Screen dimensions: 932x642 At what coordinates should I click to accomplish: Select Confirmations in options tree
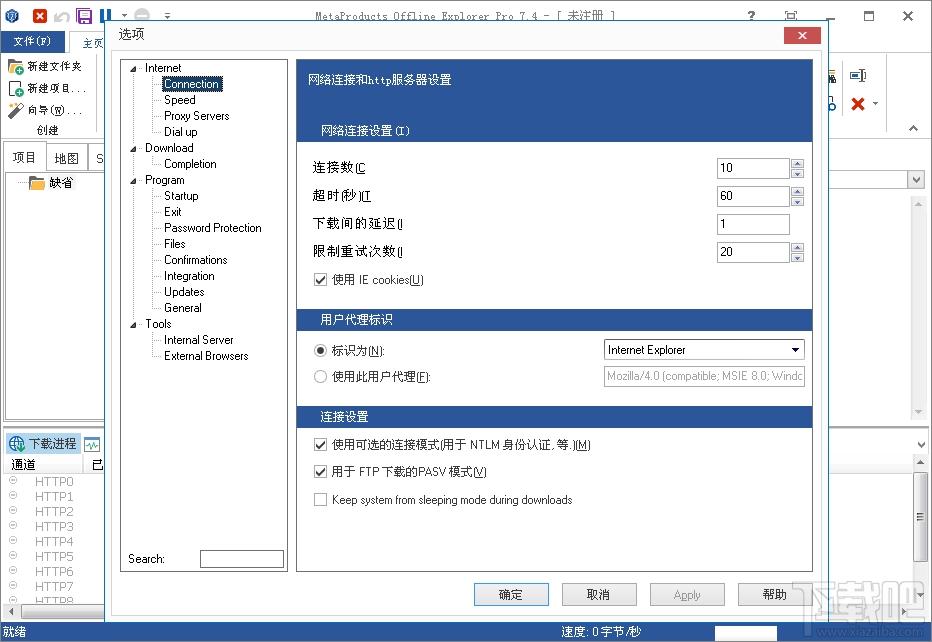pyautogui.click(x=196, y=260)
